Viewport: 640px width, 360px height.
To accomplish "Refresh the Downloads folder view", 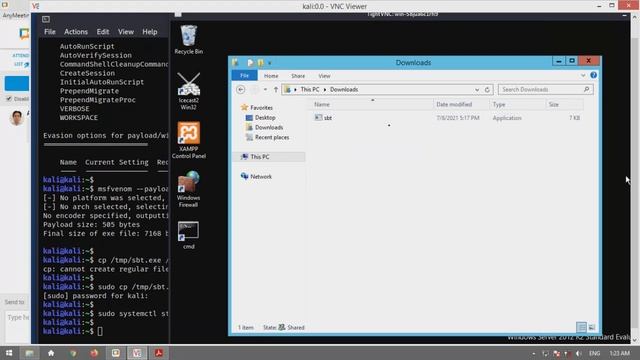I will click(x=487, y=89).
